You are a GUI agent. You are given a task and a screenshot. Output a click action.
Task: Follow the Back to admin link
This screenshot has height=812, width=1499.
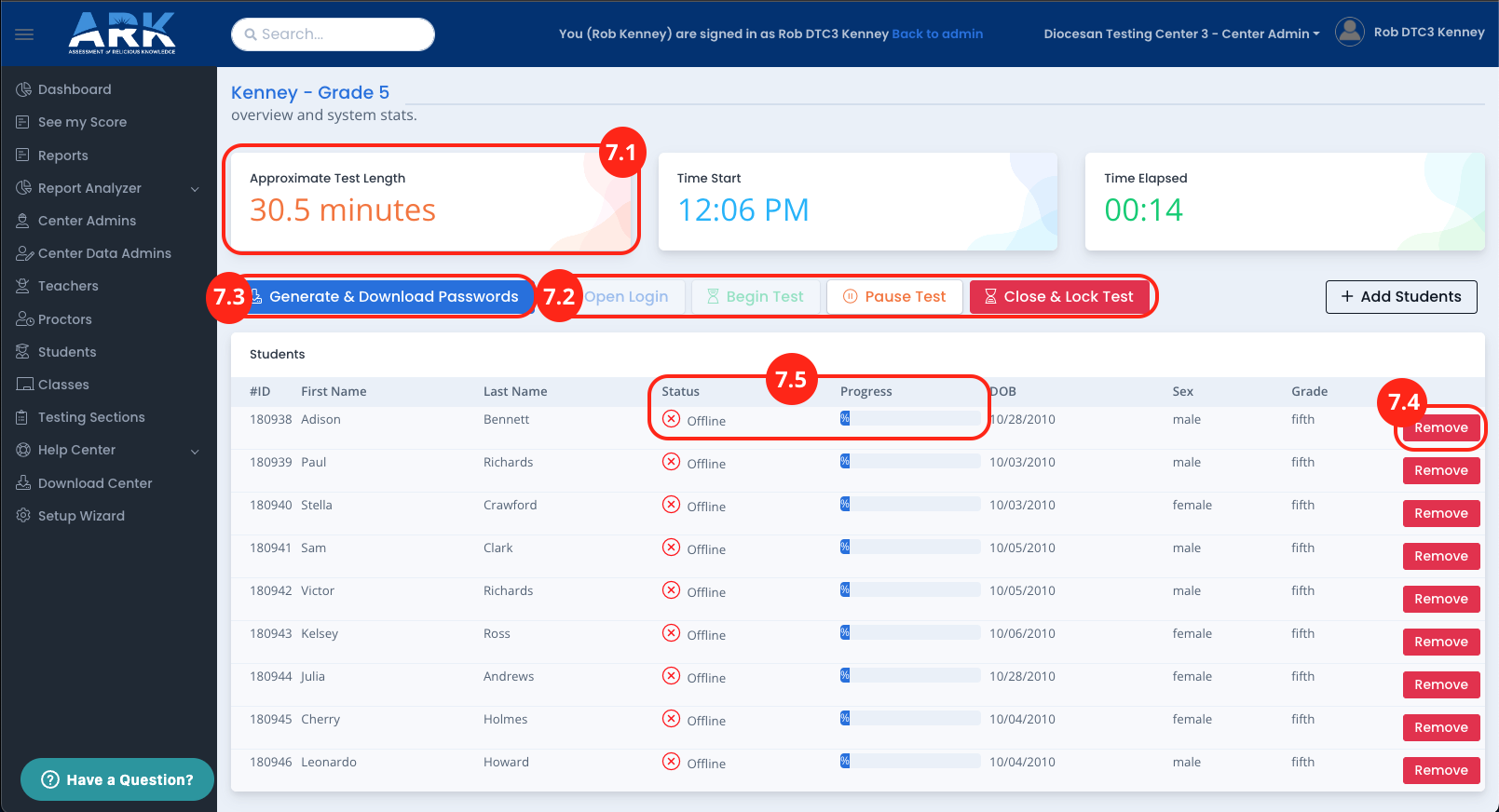tap(937, 34)
